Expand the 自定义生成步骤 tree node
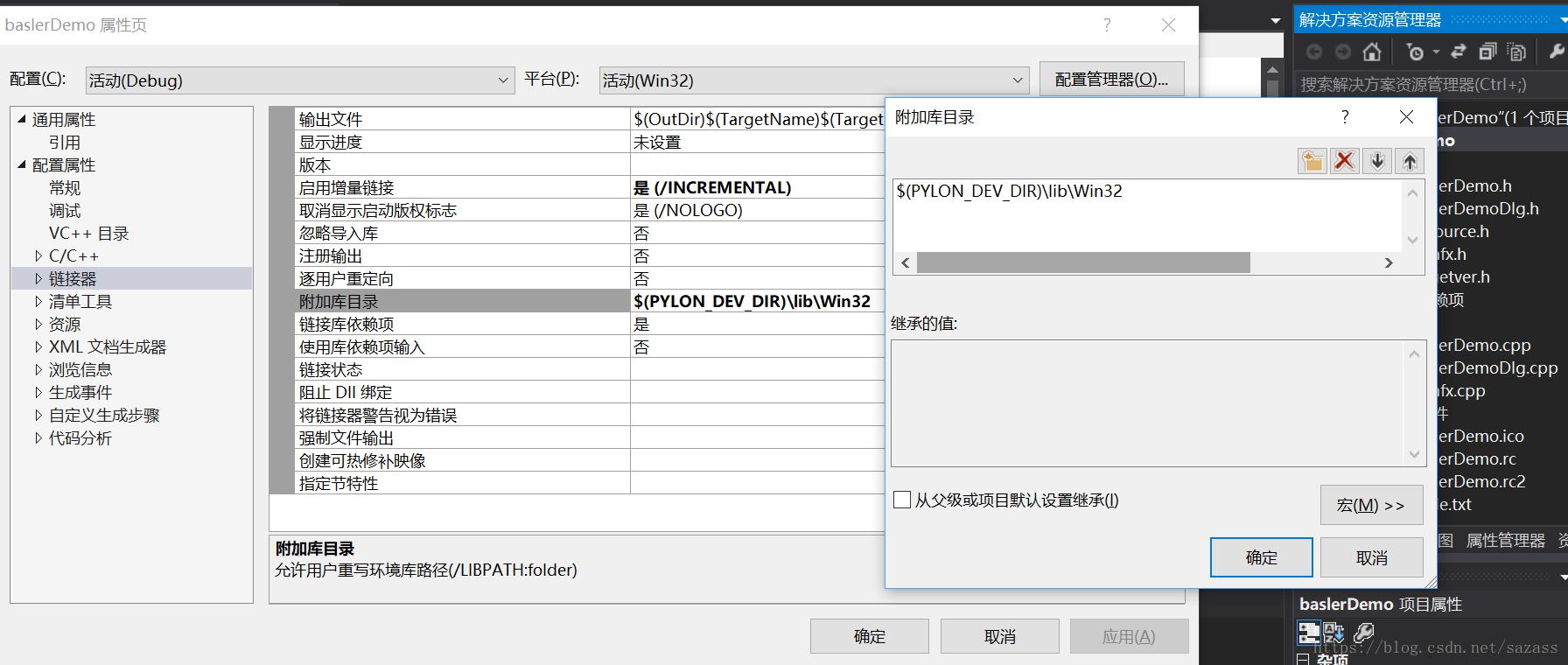Screen dimensions: 1568x665 click(38, 415)
